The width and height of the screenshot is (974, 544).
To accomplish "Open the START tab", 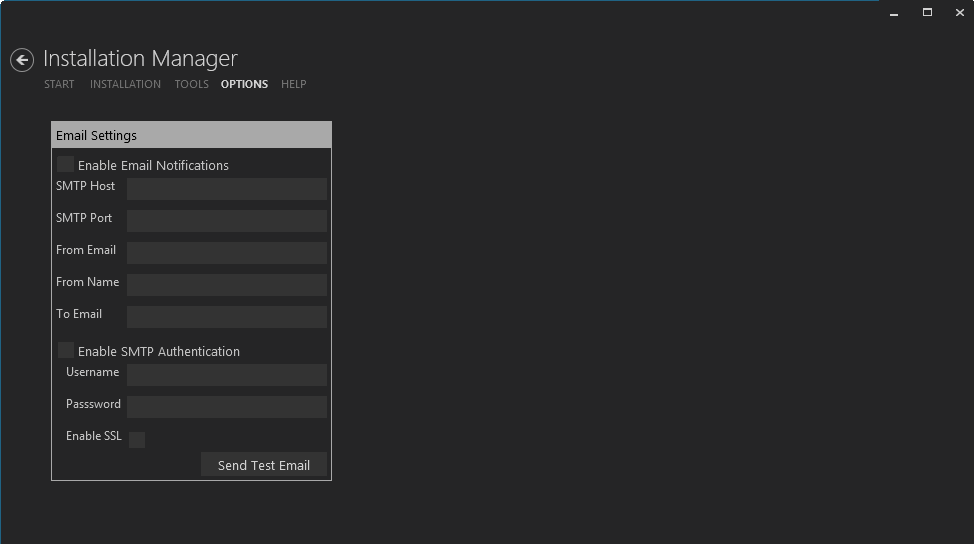I will pos(59,84).
